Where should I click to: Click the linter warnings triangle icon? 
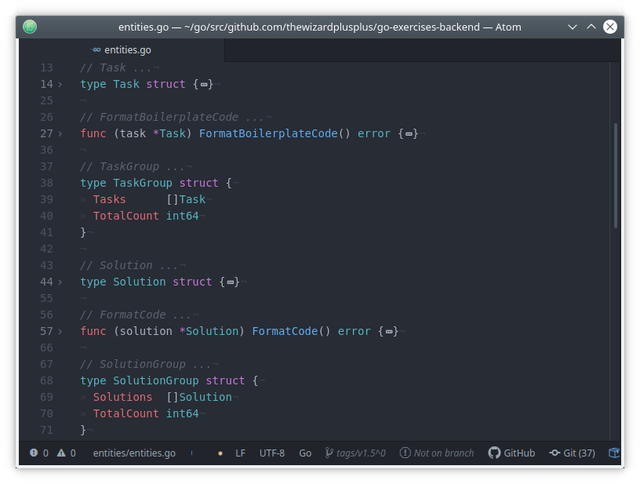point(61,453)
